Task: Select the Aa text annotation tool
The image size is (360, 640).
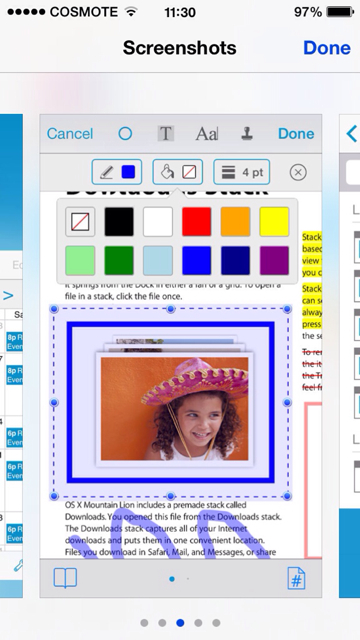Action: [207, 133]
